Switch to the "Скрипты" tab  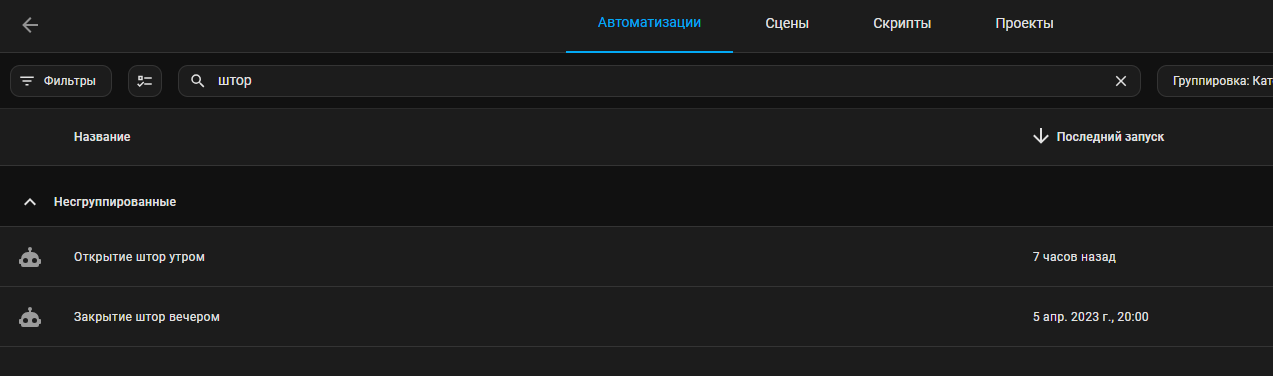coord(902,24)
